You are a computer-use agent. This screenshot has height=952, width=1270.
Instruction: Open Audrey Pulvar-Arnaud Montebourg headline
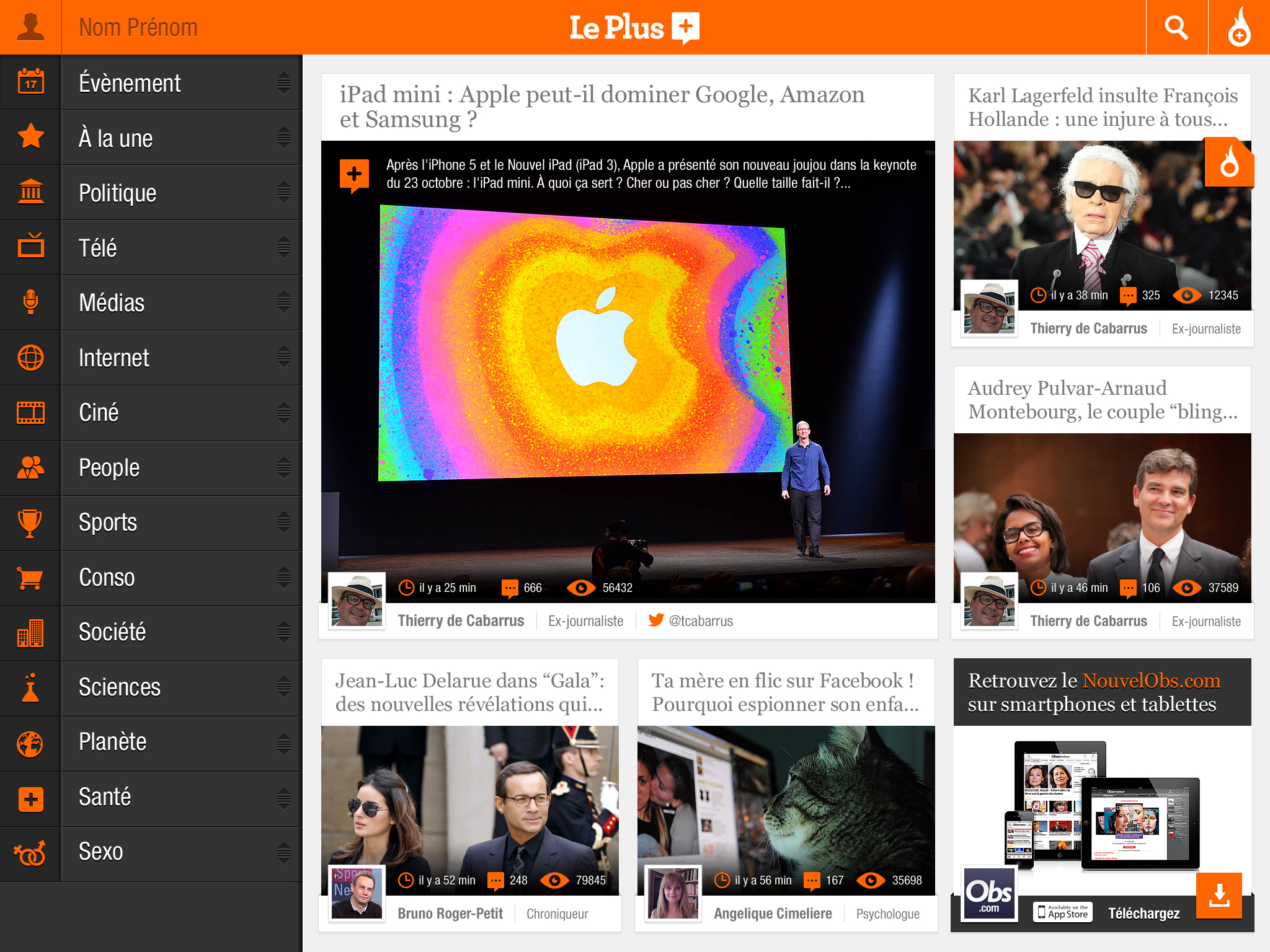1103,400
